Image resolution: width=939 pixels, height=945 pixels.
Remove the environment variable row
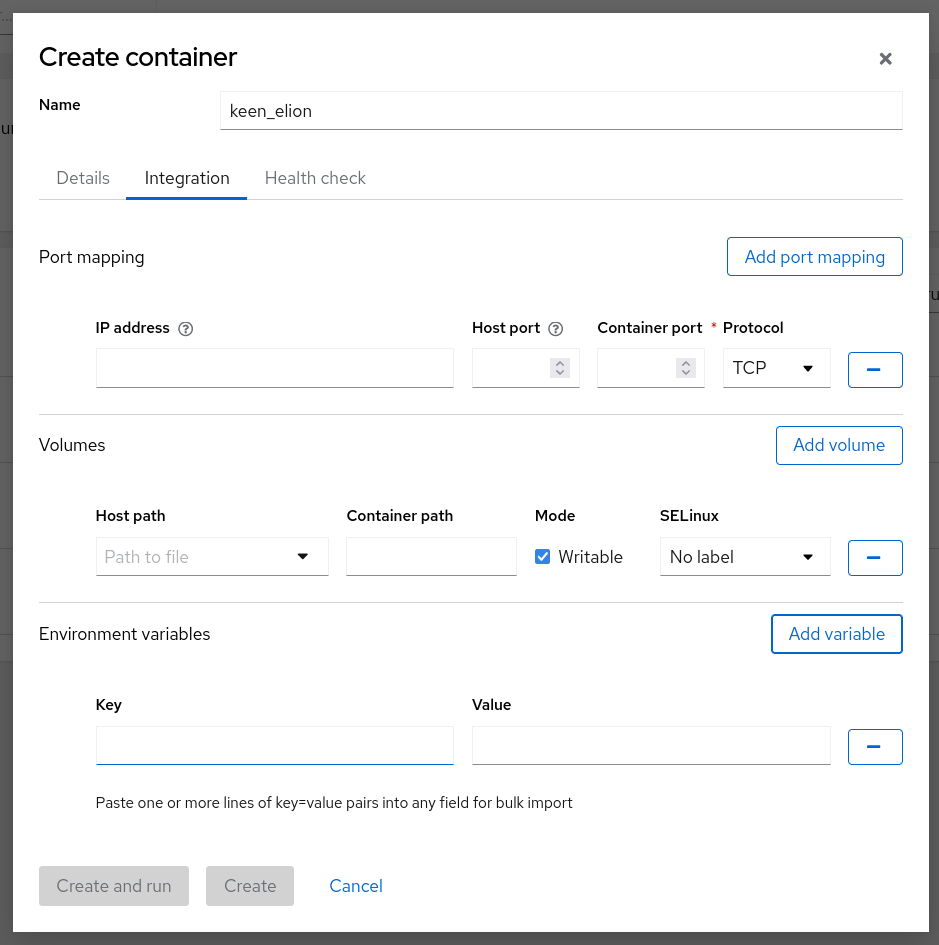click(x=875, y=746)
